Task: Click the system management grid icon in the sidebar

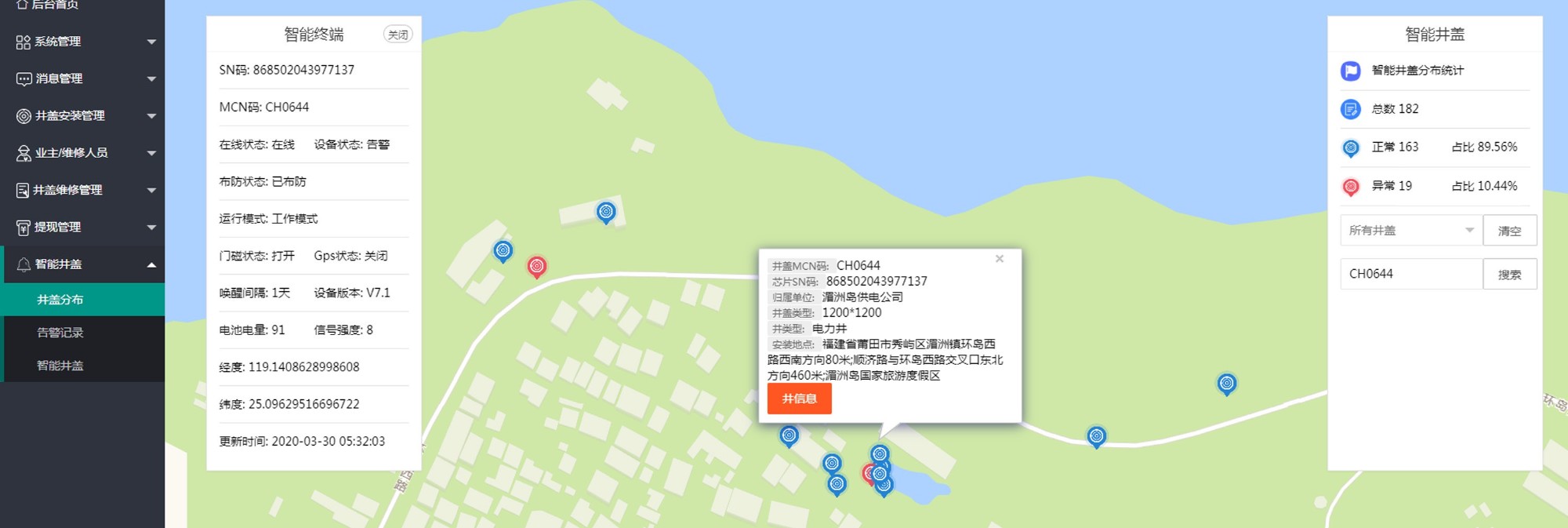Action: click(x=24, y=42)
